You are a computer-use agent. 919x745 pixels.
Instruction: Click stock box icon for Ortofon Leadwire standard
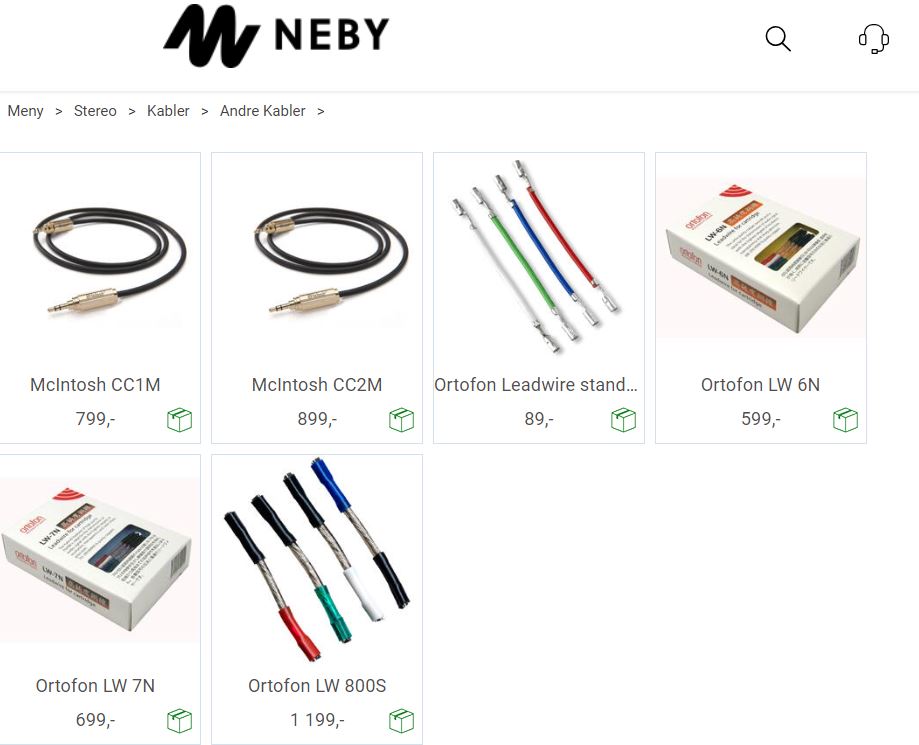624,420
